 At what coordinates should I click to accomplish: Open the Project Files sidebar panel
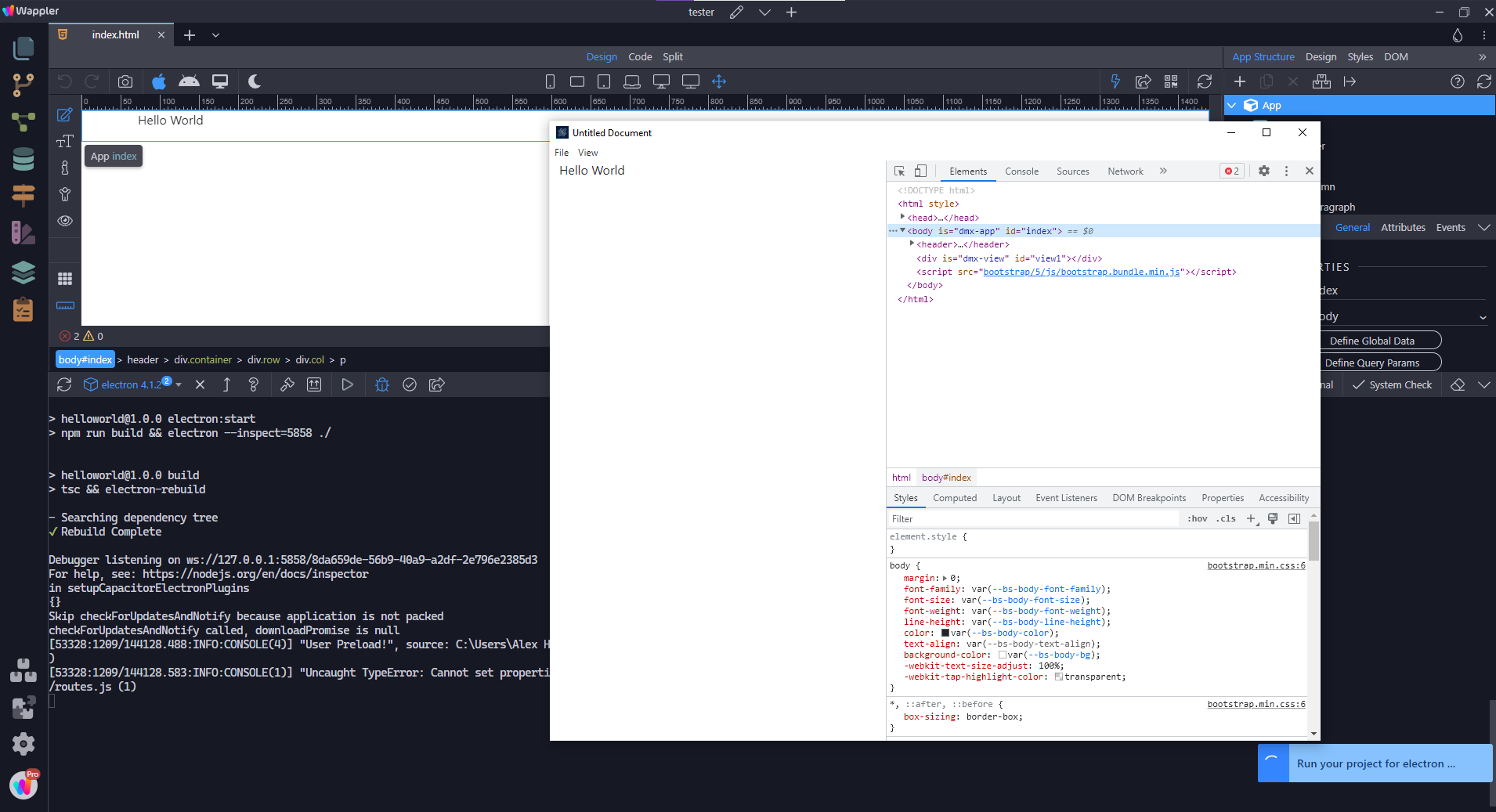point(23,49)
